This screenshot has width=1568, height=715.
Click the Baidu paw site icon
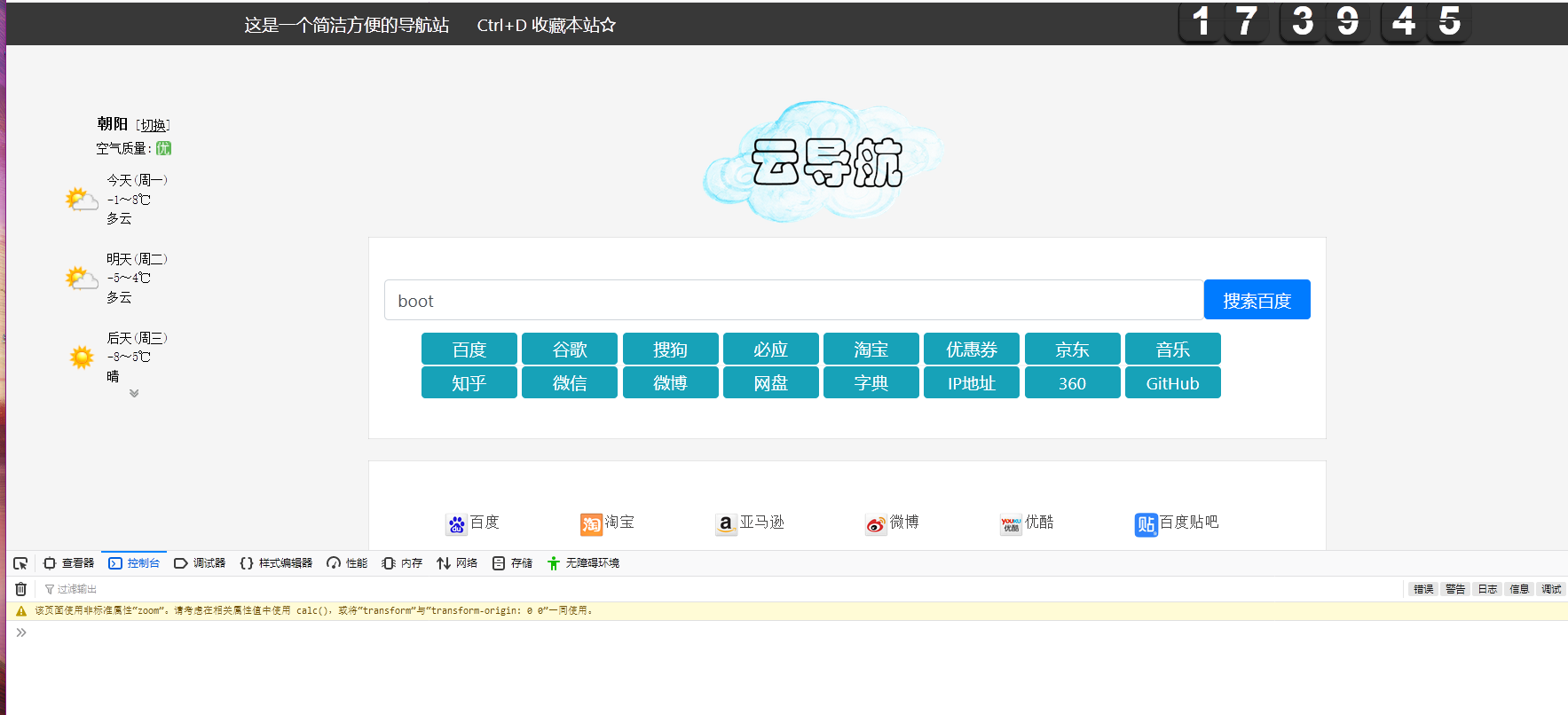click(456, 524)
